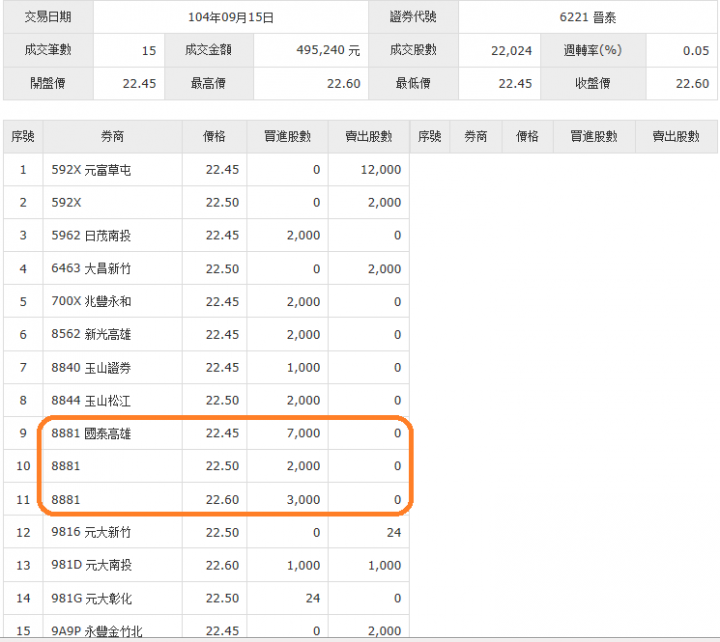This screenshot has height=642, width=720.
Task: Select broker 700X 兆豐永和
Action: (91, 301)
